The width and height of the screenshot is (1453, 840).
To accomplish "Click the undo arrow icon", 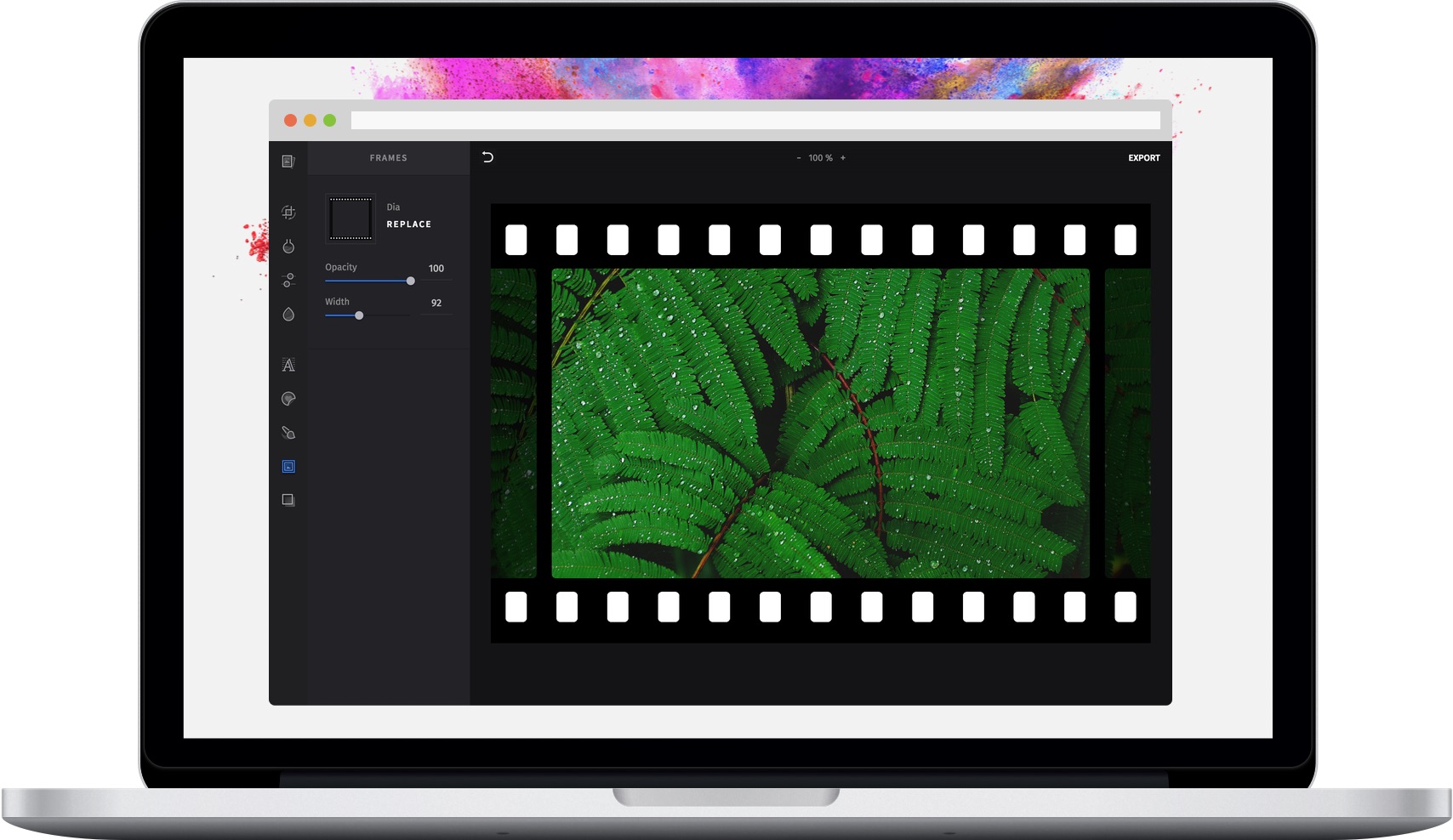I will [487, 157].
